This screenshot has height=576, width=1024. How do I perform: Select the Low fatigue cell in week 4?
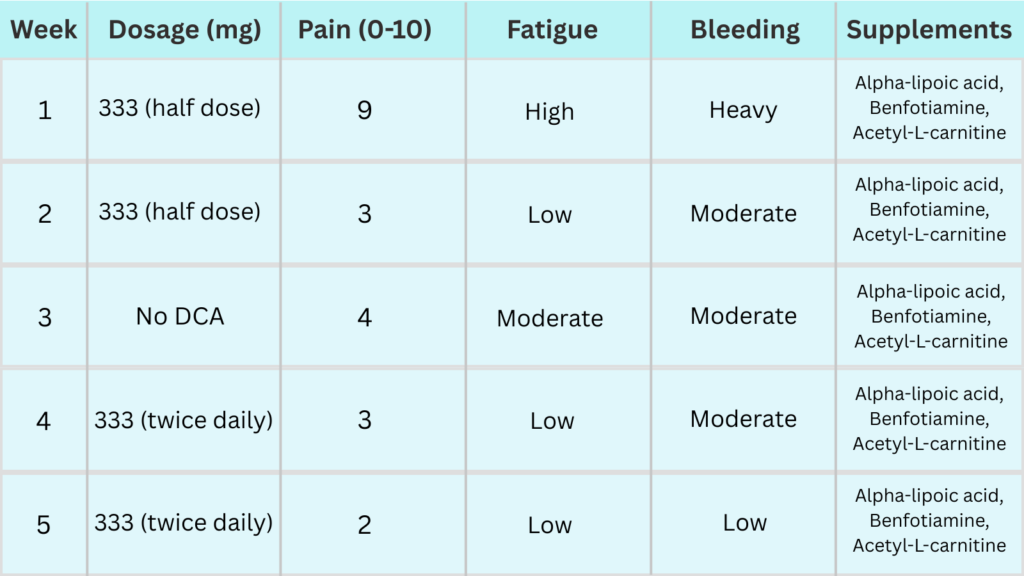tap(552, 422)
